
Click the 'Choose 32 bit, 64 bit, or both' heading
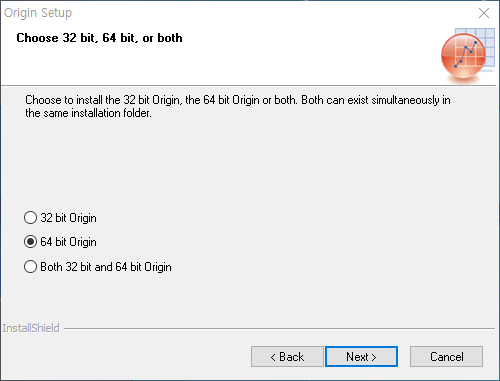coord(99,38)
